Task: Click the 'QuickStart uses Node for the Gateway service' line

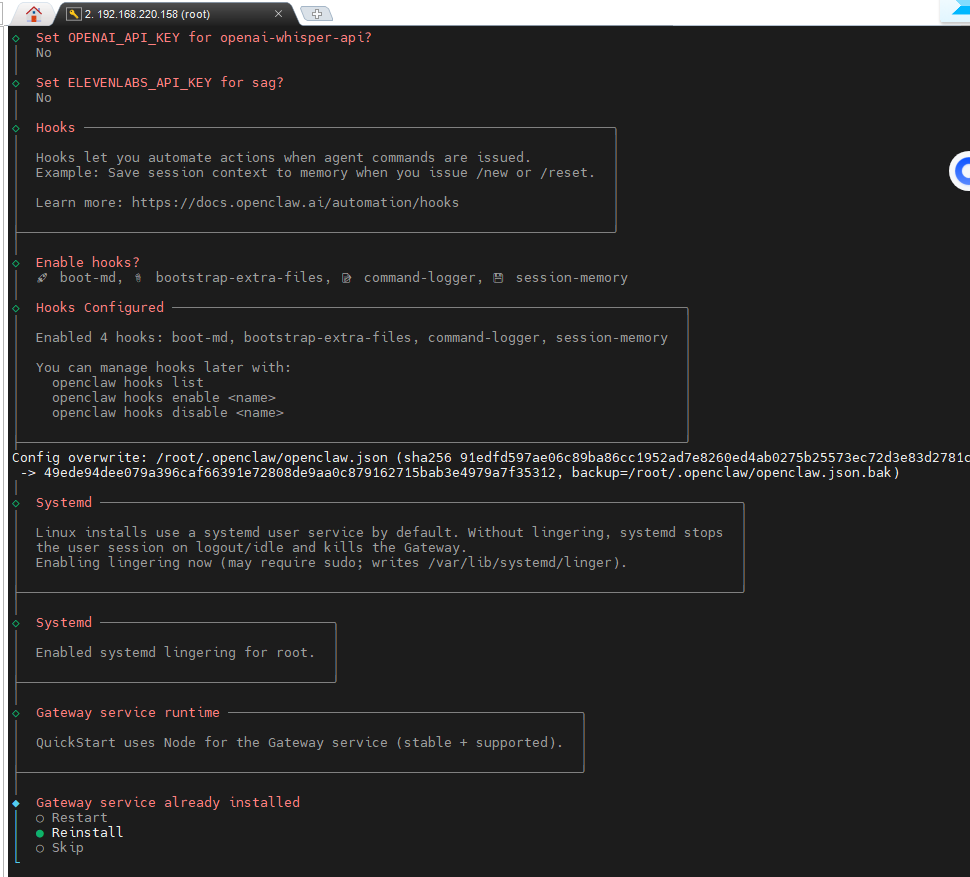Action: pos(299,743)
